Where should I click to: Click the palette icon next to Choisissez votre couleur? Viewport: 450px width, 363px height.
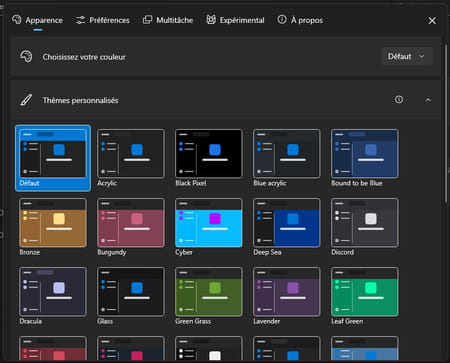coord(26,56)
